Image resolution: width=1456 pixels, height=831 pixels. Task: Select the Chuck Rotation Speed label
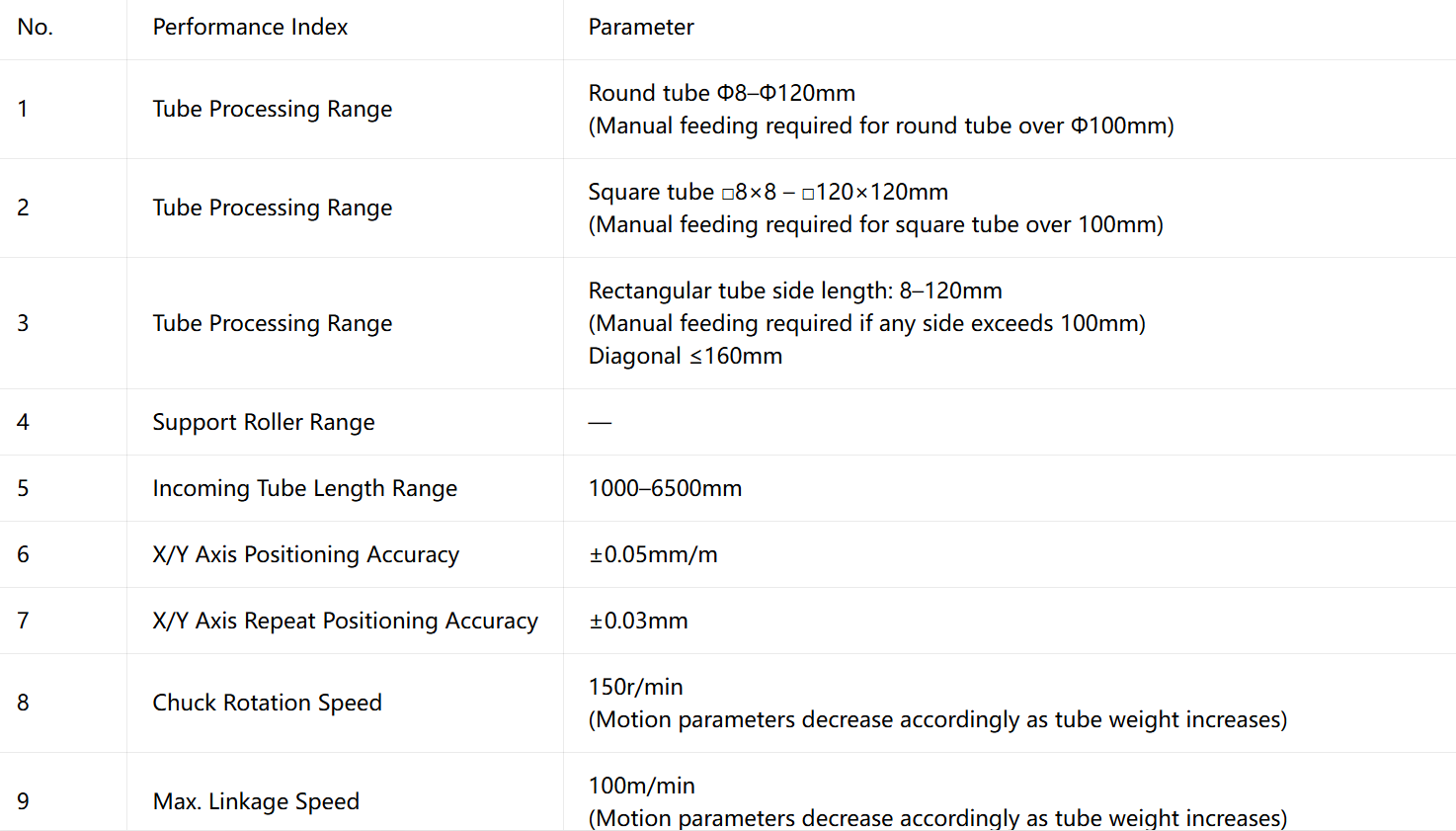[268, 703]
